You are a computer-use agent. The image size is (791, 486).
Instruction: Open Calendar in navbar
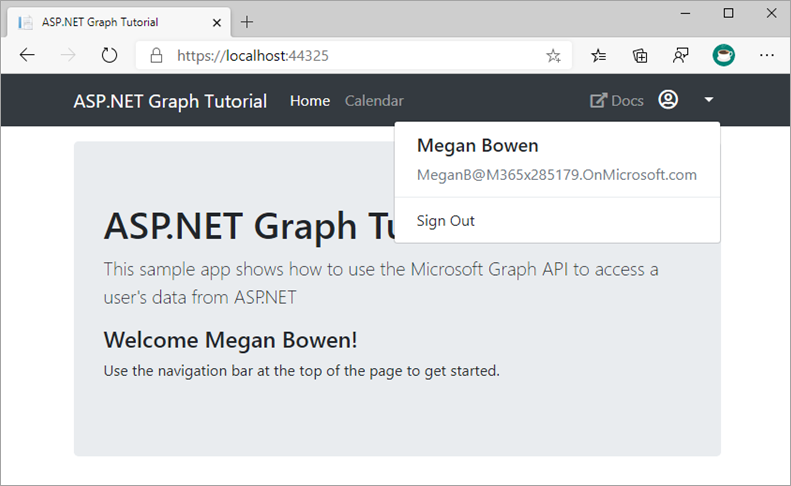tap(374, 101)
